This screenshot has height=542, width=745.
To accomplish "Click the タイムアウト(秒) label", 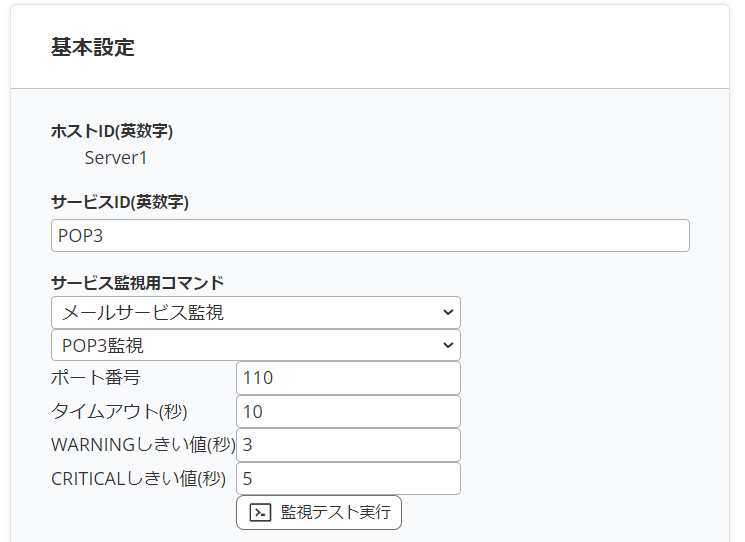I will coord(119,411).
